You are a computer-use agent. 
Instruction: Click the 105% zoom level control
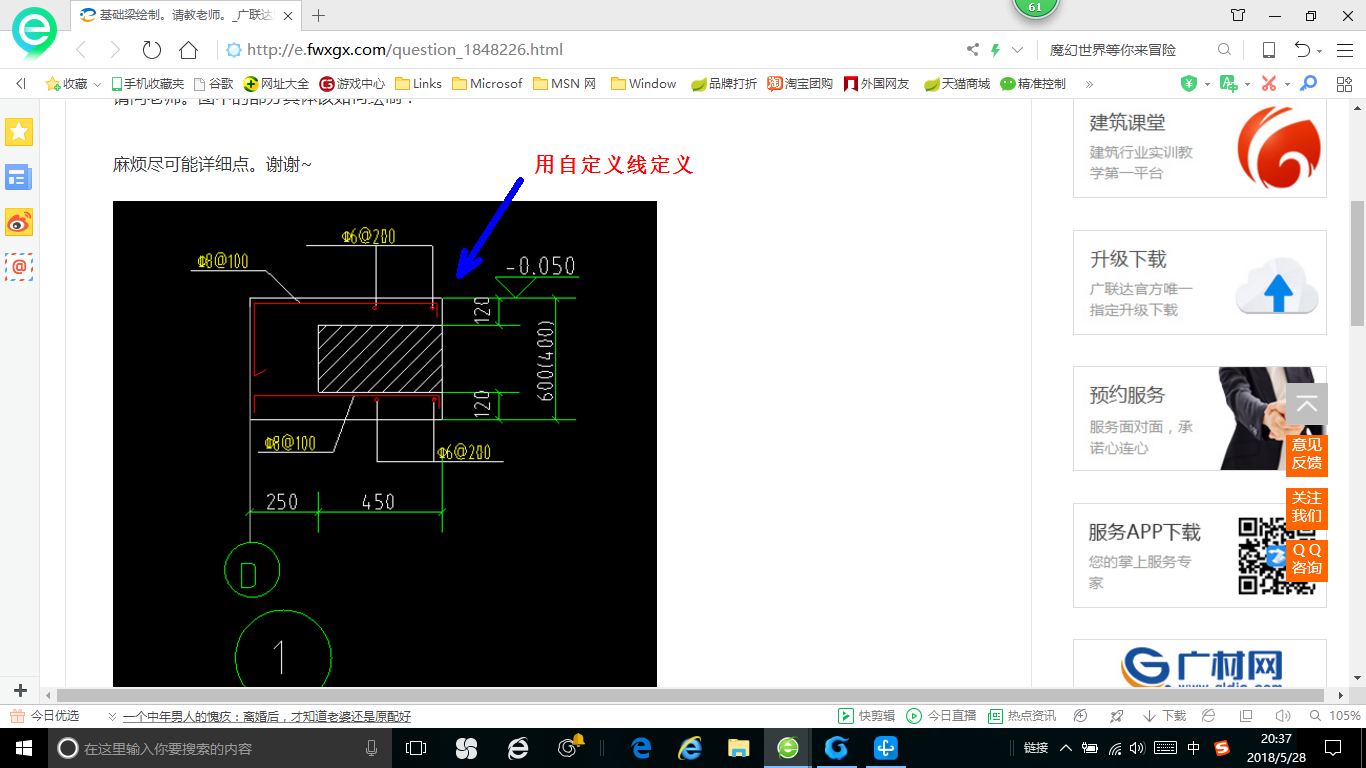1337,716
